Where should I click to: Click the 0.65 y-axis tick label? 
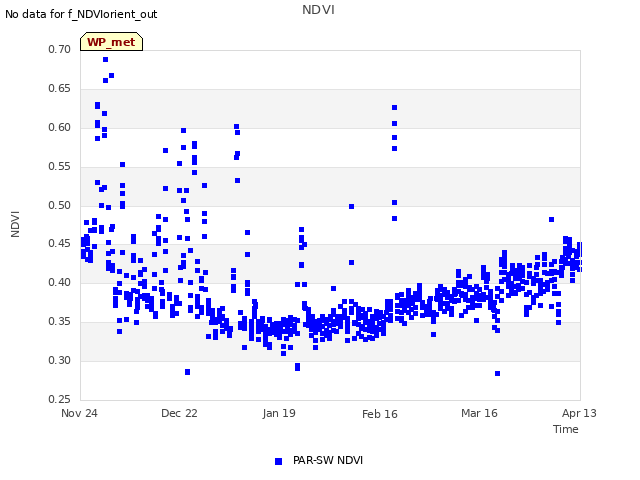click(60, 89)
